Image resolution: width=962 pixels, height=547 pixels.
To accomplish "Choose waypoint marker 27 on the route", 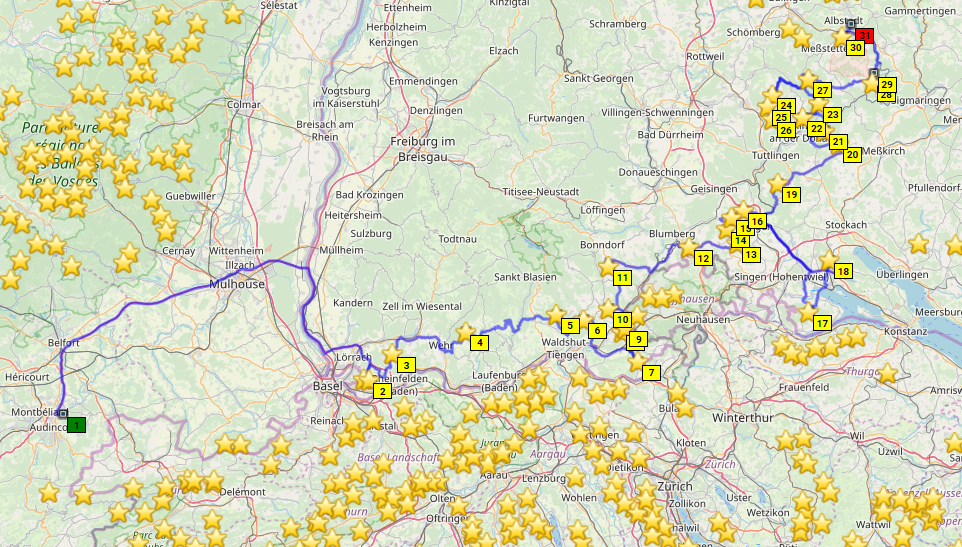I will 823,91.
